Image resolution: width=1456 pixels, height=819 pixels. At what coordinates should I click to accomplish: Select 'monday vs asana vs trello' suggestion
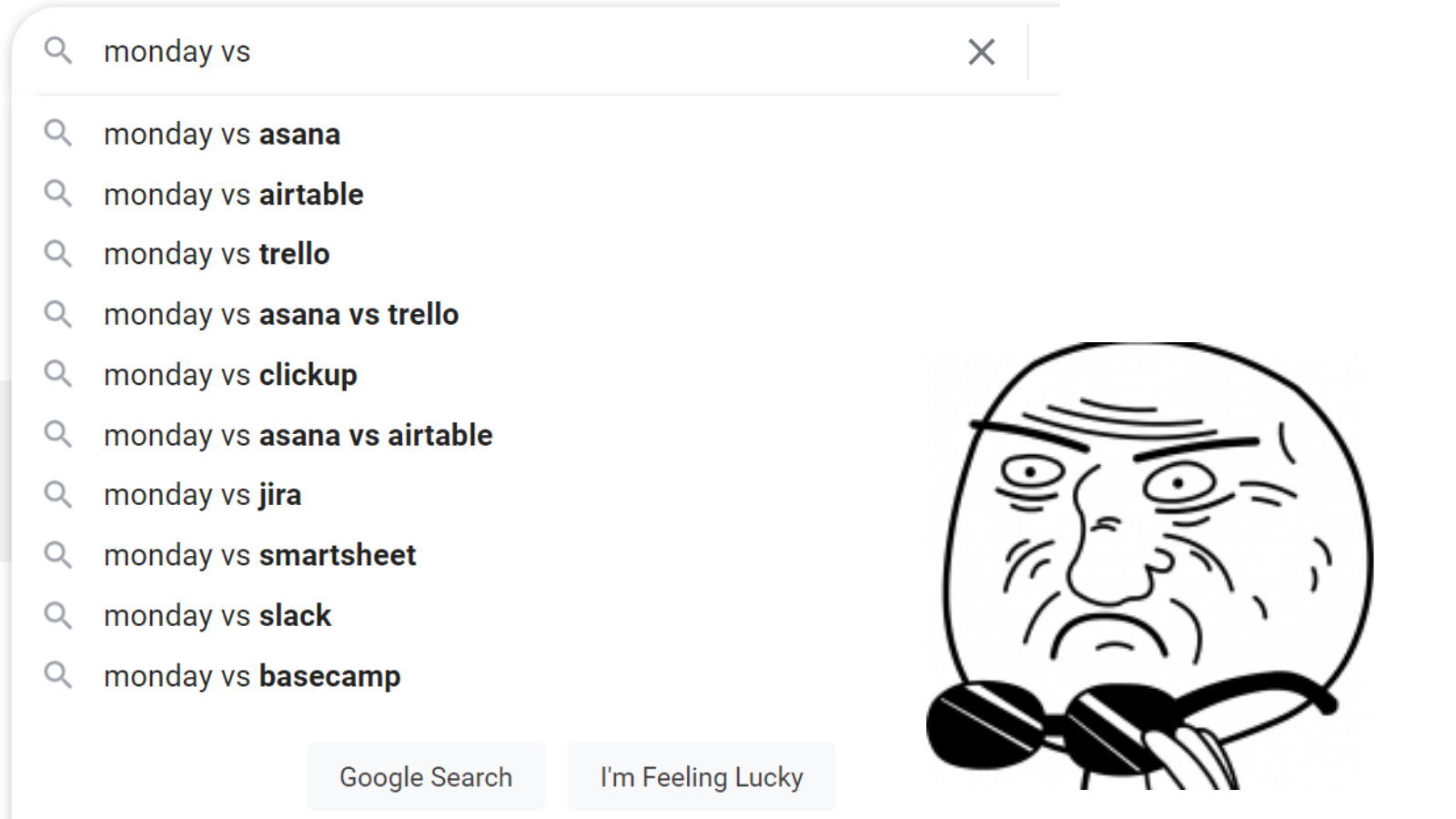pos(281,315)
